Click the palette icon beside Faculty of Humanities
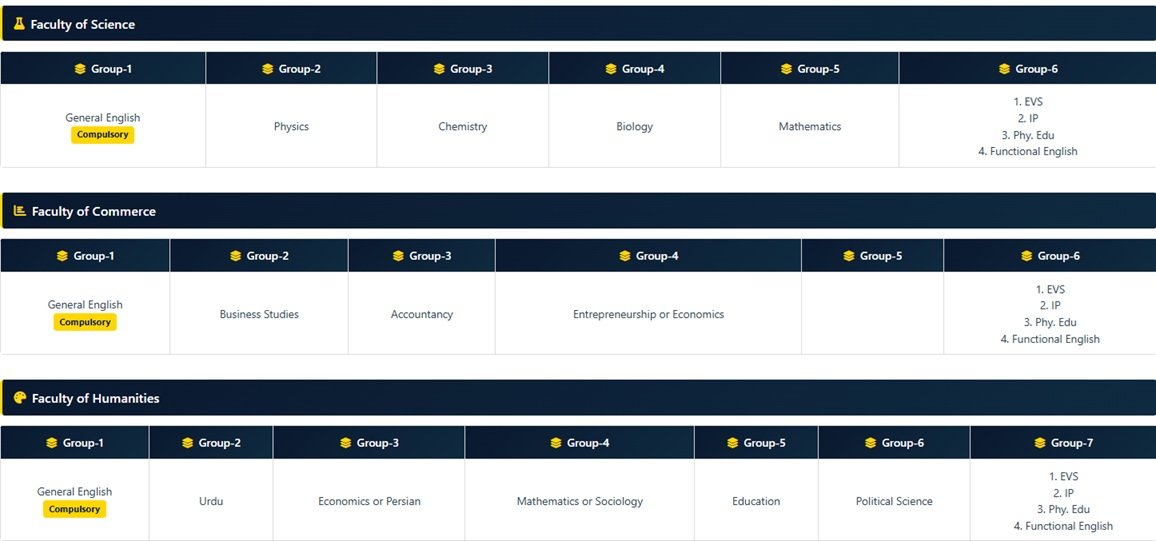Screen dimensions: 1156x541 click(x=20, y=398)
